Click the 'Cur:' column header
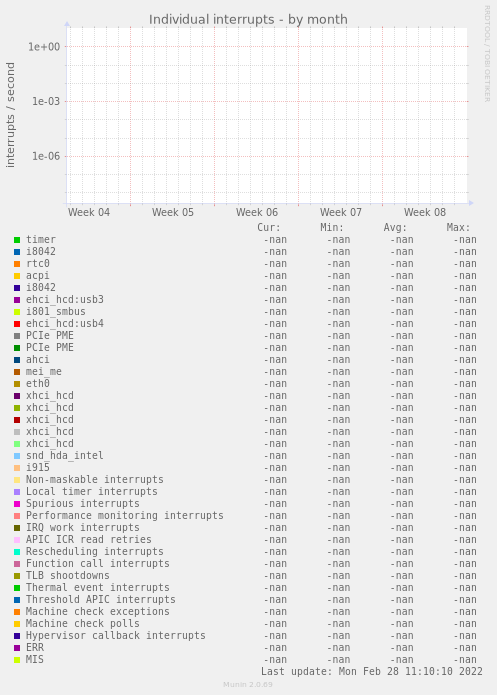This screenshot has height=695, width=497. tap(269, 228)
